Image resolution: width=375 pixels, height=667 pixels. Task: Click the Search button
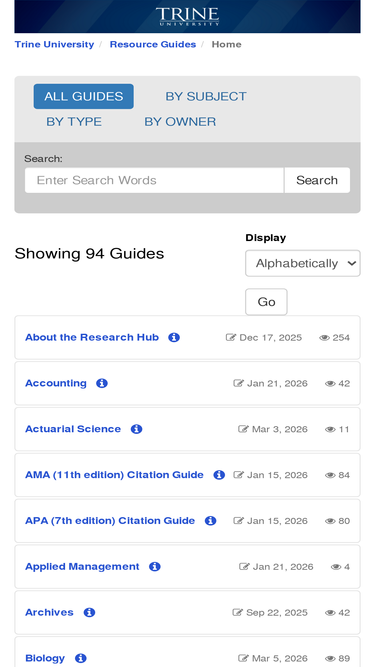point(317,180)
